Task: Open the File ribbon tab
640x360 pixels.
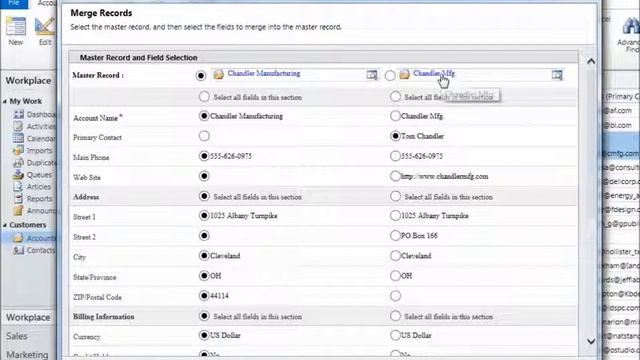Action: [x=14, y=4]
